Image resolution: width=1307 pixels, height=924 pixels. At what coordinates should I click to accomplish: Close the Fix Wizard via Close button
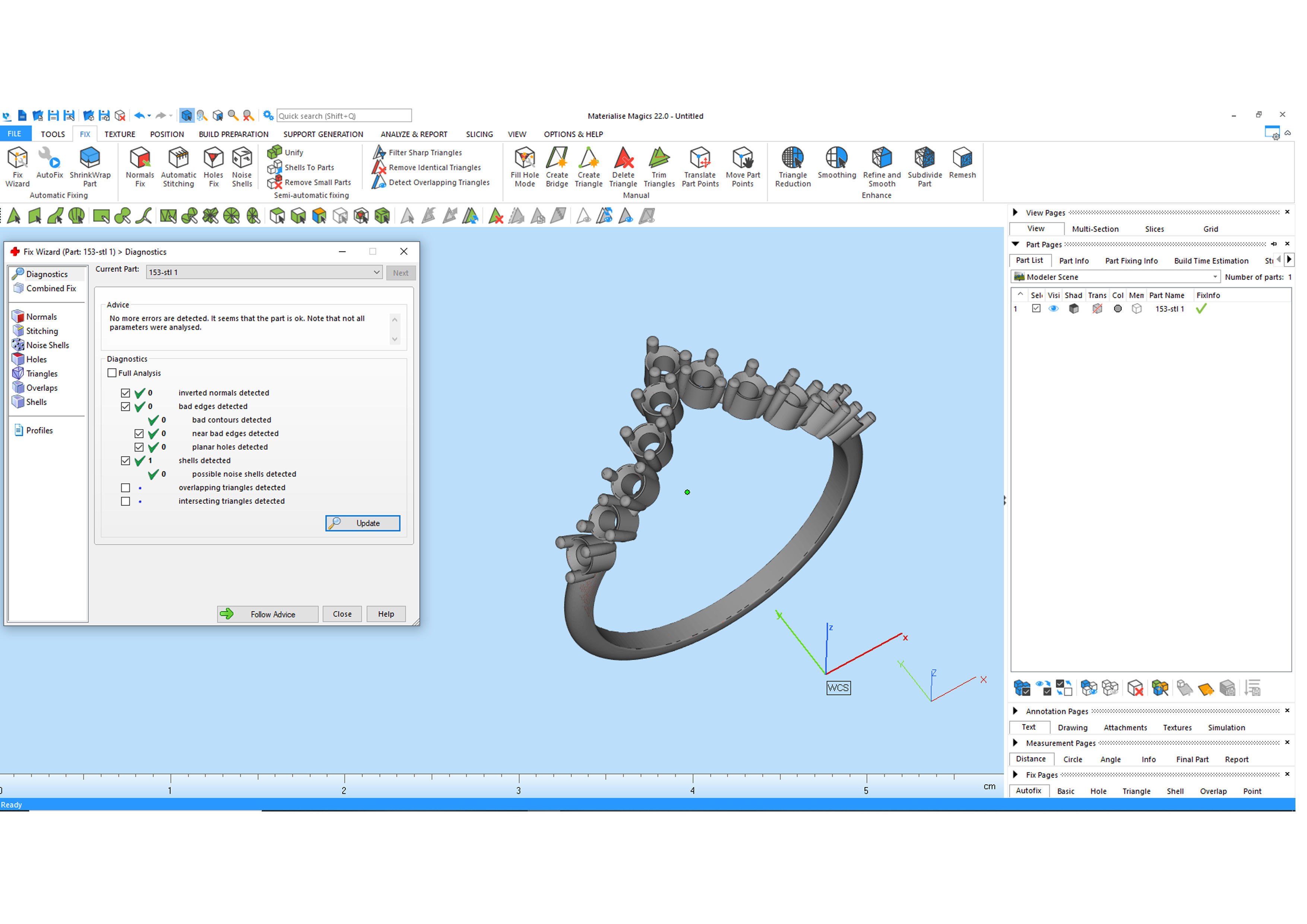[x=342, y=614]
